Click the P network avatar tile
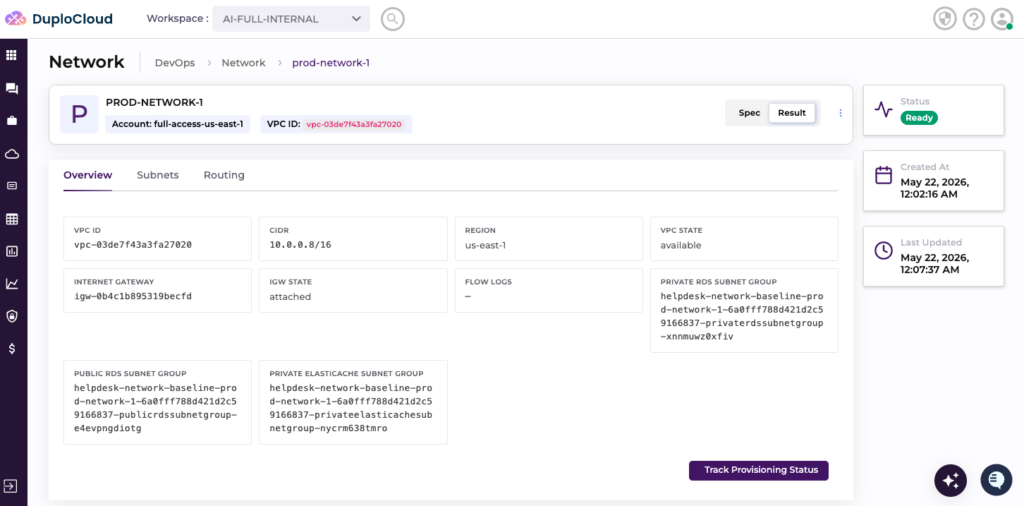The image size is (1024, 506). tap(79, 114)
